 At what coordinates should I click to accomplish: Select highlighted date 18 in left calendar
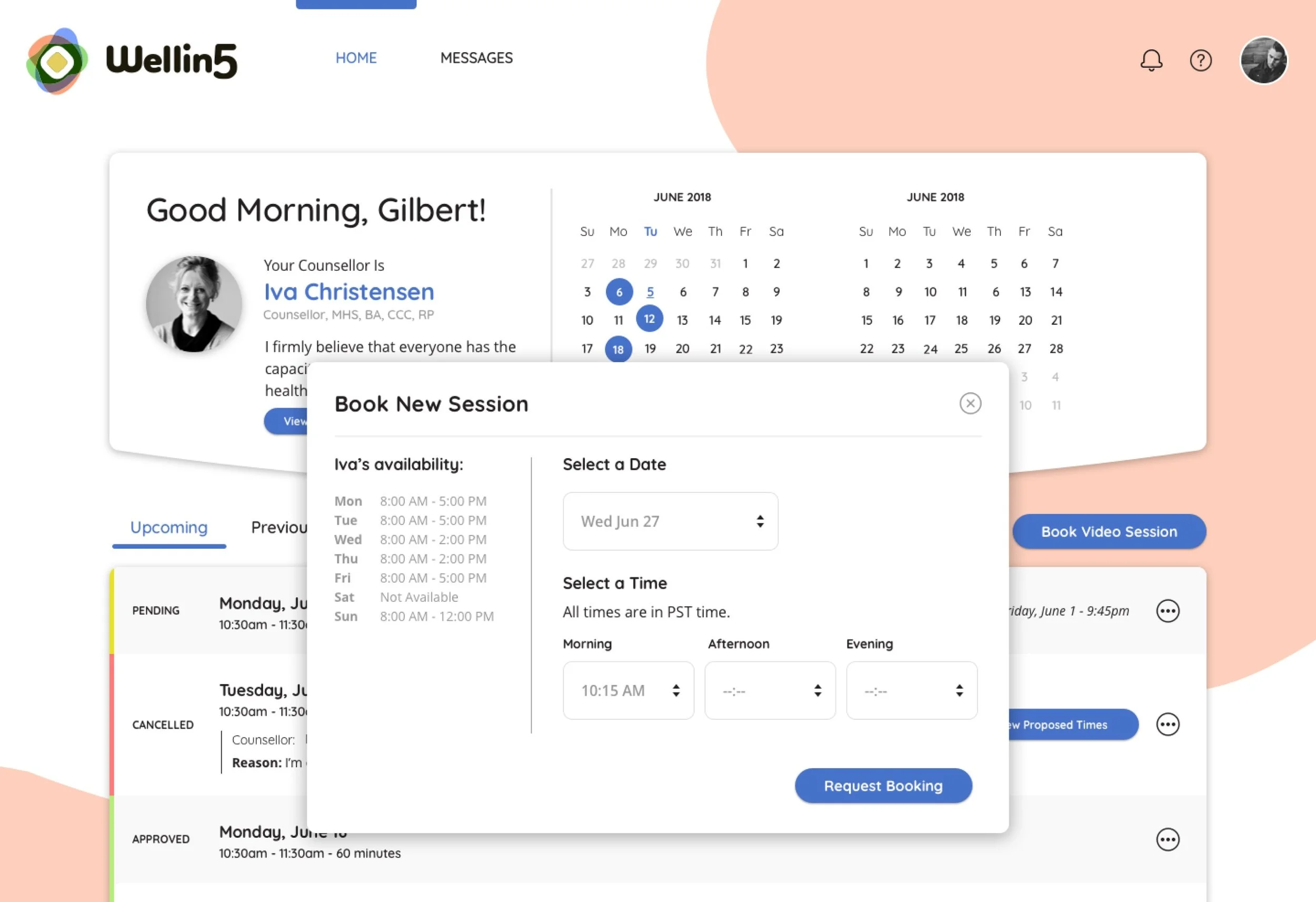pos(618,349)
